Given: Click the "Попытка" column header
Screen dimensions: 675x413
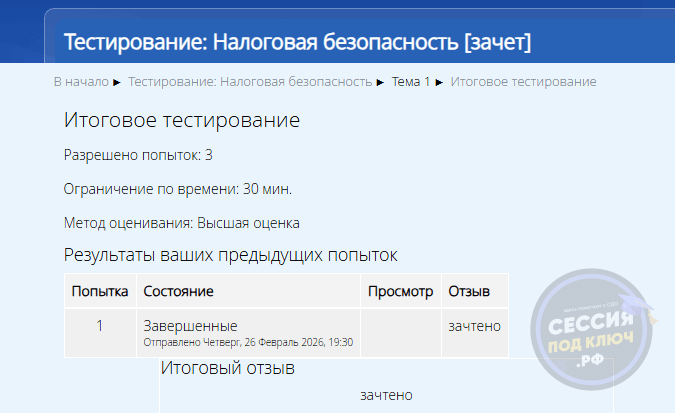Looking at the screenshot, I should point(100,292).
